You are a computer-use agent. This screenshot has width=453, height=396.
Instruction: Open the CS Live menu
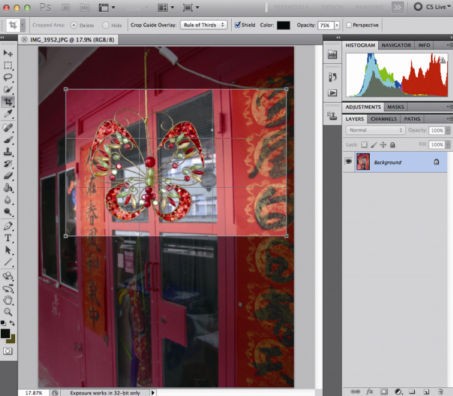[x=432, y=7]
